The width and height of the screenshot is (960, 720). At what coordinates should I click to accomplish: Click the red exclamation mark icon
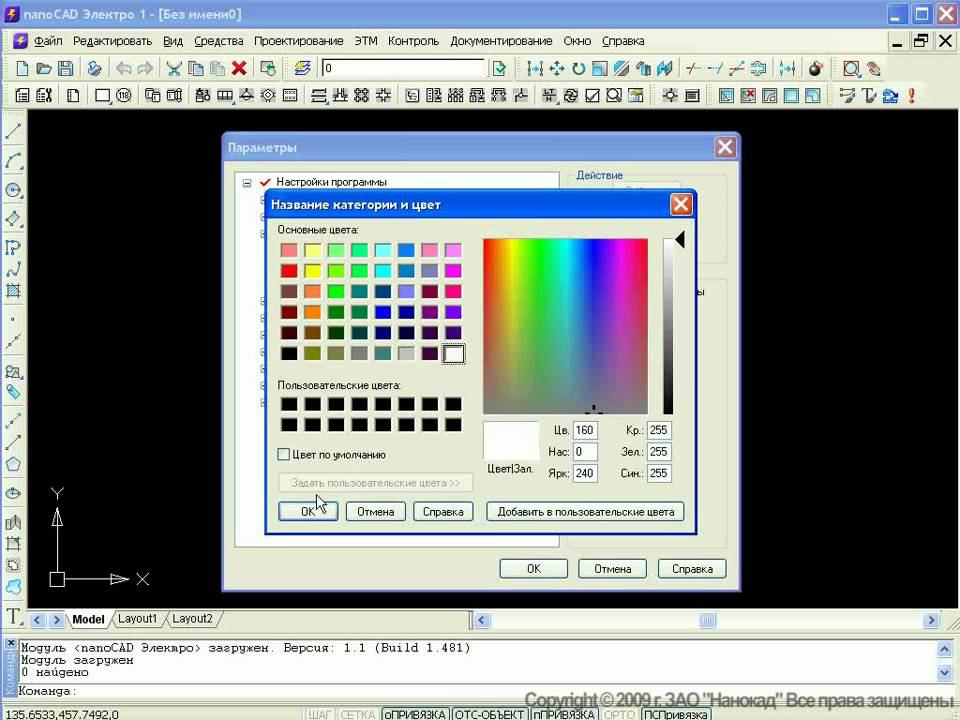[x=912, y=96]
